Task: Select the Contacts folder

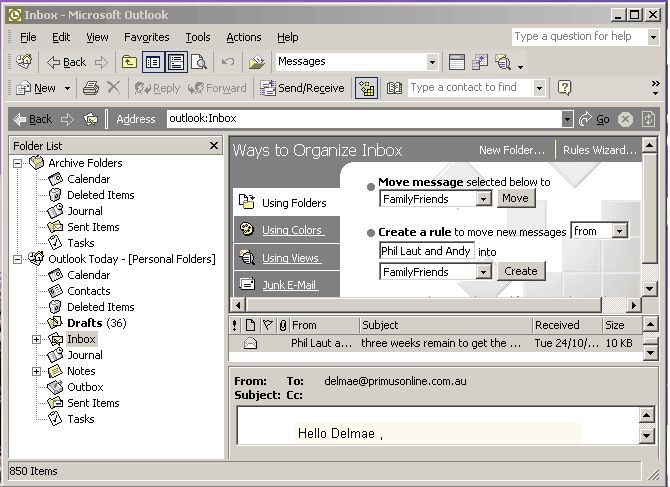Action: 79,291
